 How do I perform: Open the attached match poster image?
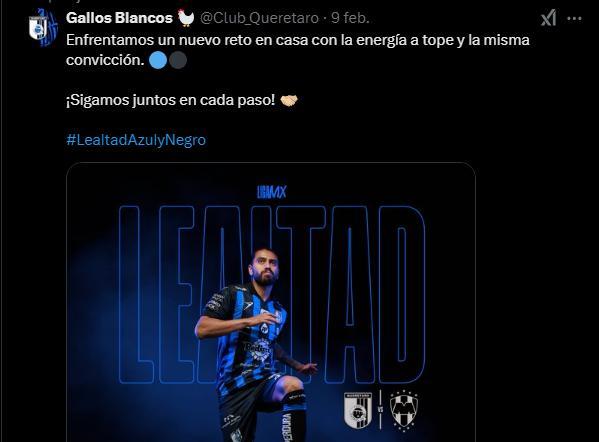click(x=271, y=302)
